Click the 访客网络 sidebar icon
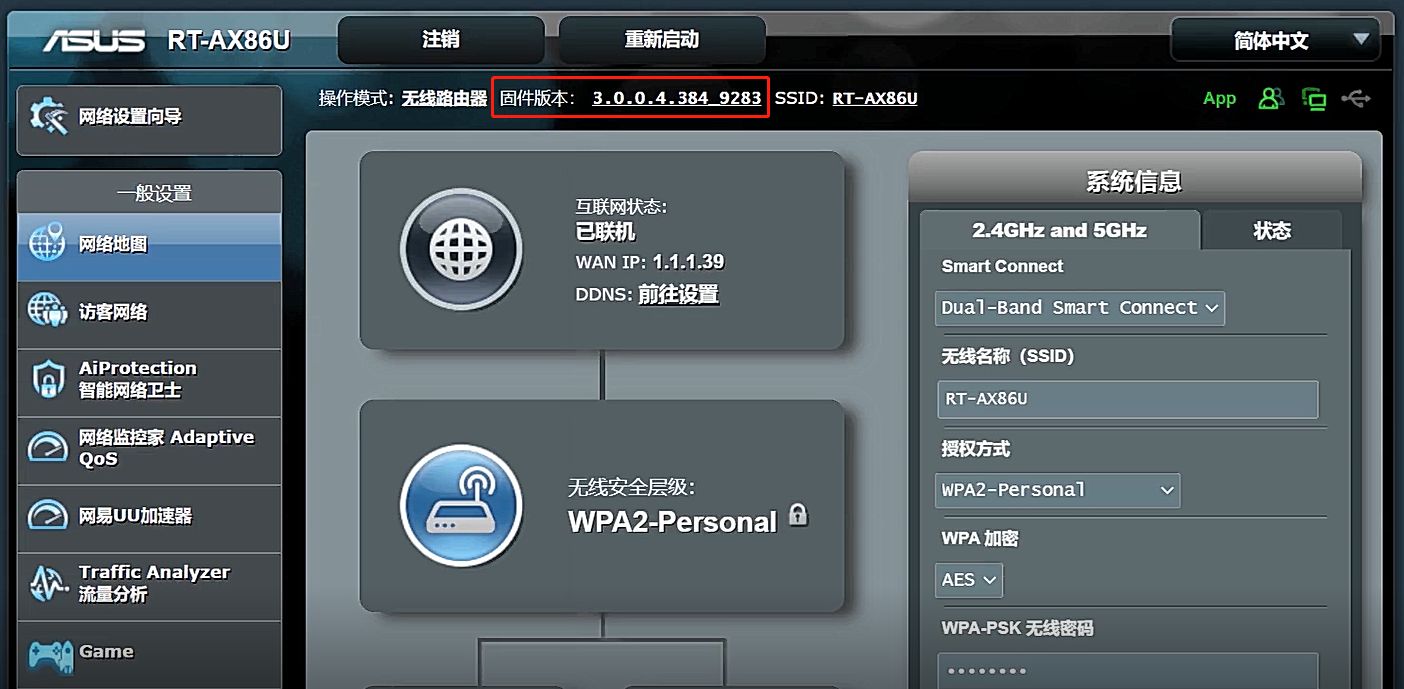 [48, 311]
